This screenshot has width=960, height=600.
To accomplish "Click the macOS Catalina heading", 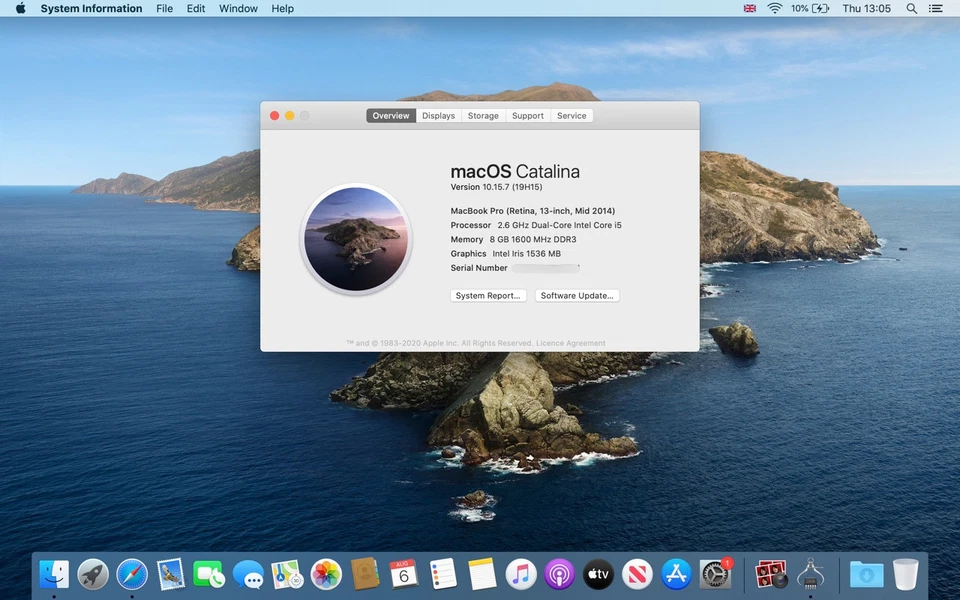I will coord(515,171).
